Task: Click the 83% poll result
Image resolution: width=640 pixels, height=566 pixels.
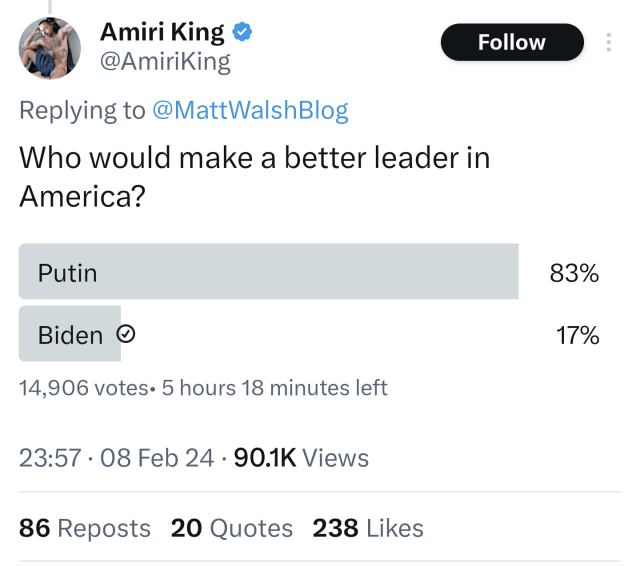Action: (x=574, y=273)
